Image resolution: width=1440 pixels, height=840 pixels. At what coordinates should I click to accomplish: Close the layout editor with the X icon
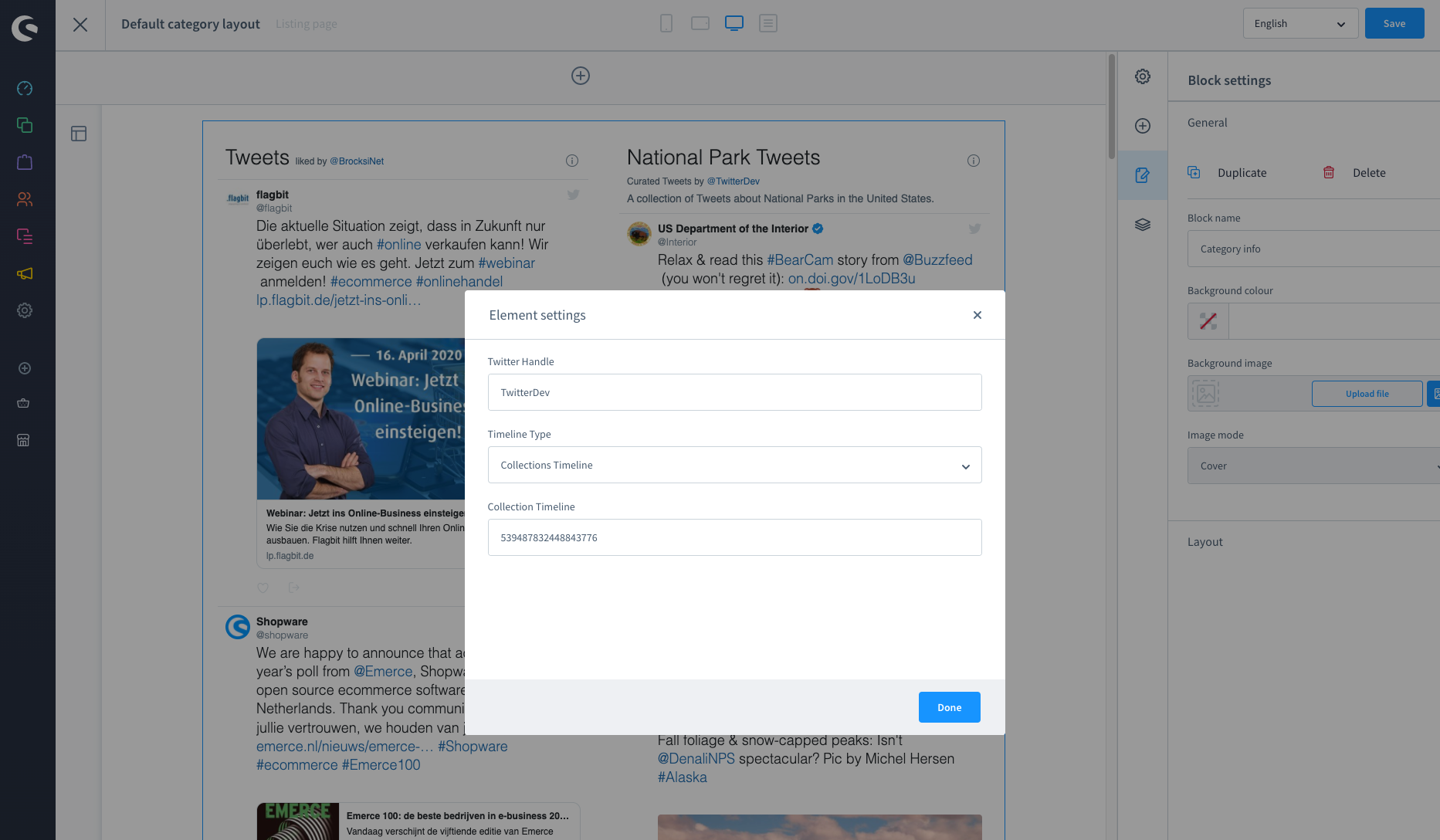(80, 25)
